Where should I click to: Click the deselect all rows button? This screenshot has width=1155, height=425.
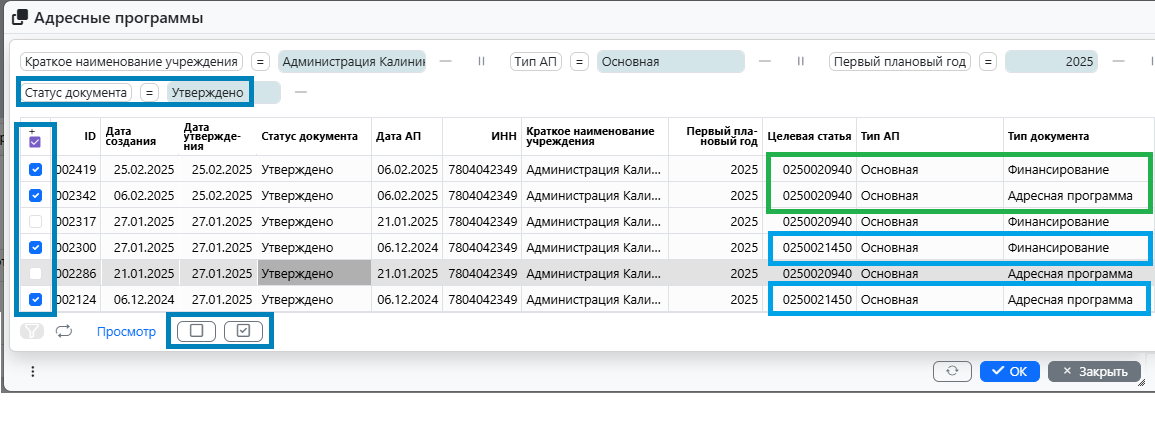coord(196,331)
